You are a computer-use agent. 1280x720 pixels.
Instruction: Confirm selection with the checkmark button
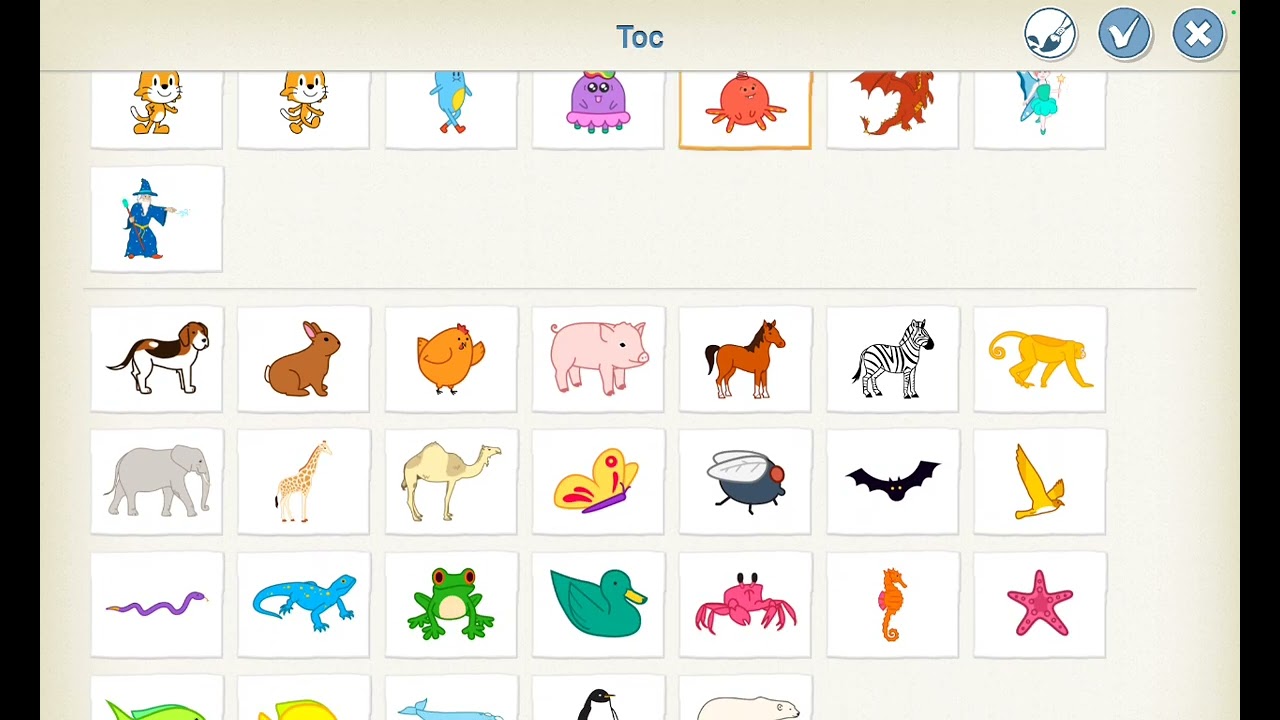1124,35
